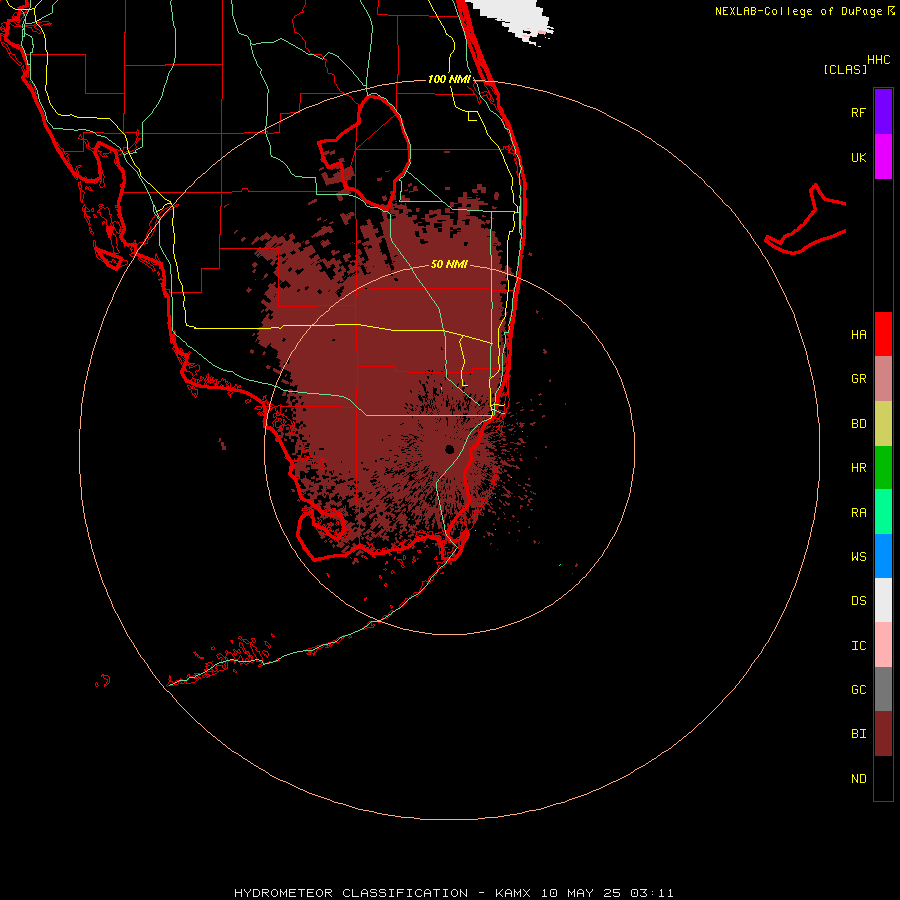Click the RF legend label
This screenshot has width=900, height=900.
click(858, 112)
